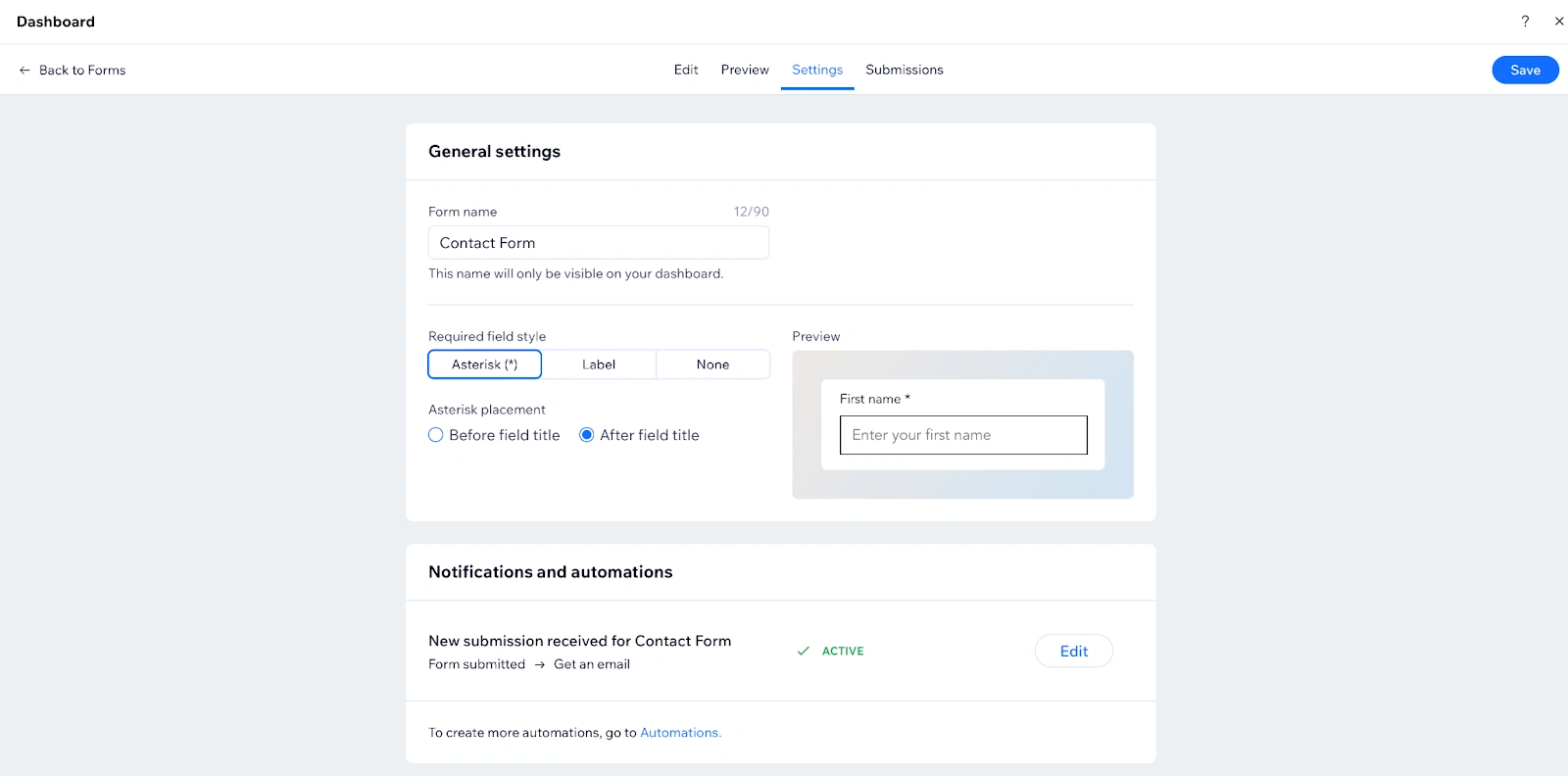Viewport: 1568px width, 776px height.
Task: Click the help question mark icon
Action: (1525, 21)
